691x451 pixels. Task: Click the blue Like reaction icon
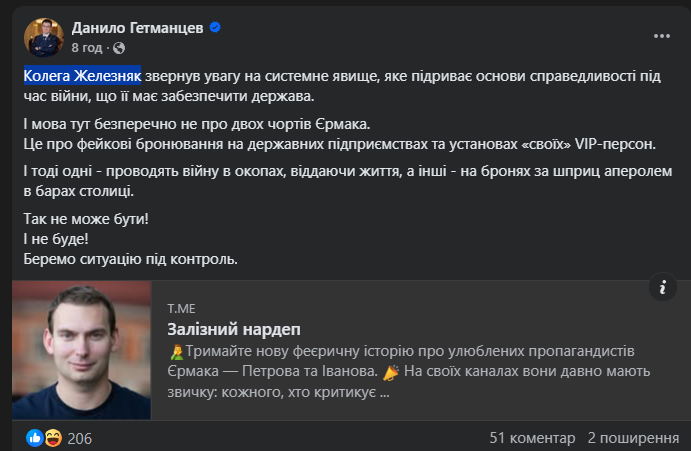pyautogui.click(x=35, y=438)
